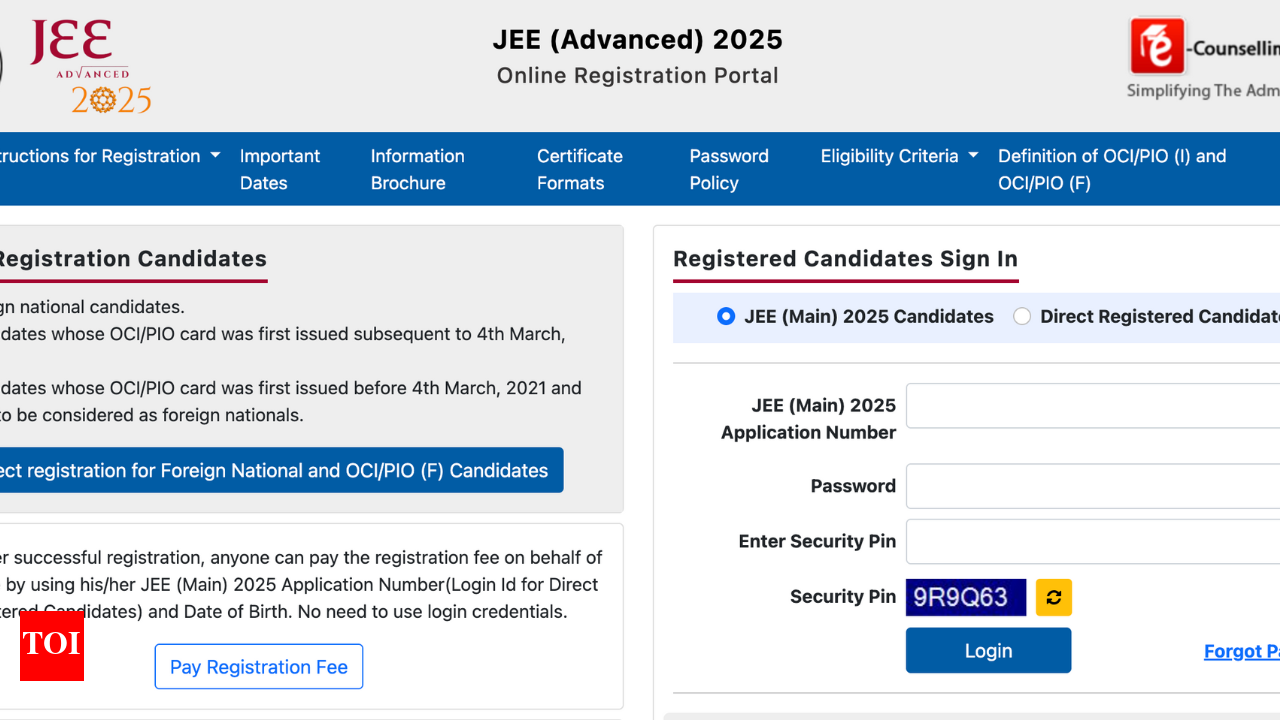Click the Enter Security Pin input field
Viewport: 1280px width, 720px height.
click(1092, 541)
